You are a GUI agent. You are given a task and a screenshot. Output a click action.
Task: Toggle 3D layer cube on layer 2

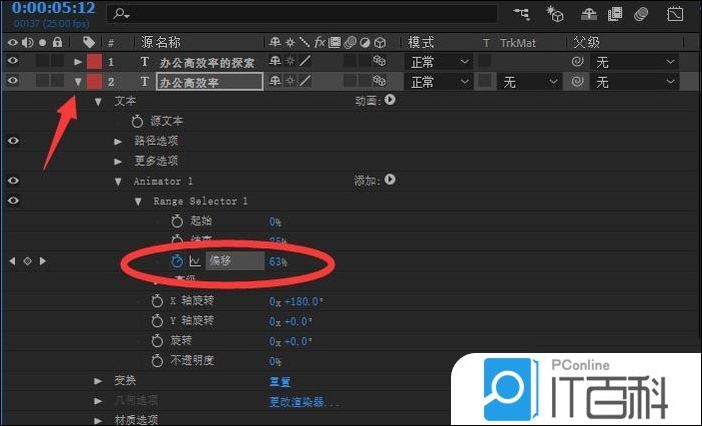(380, 81)
